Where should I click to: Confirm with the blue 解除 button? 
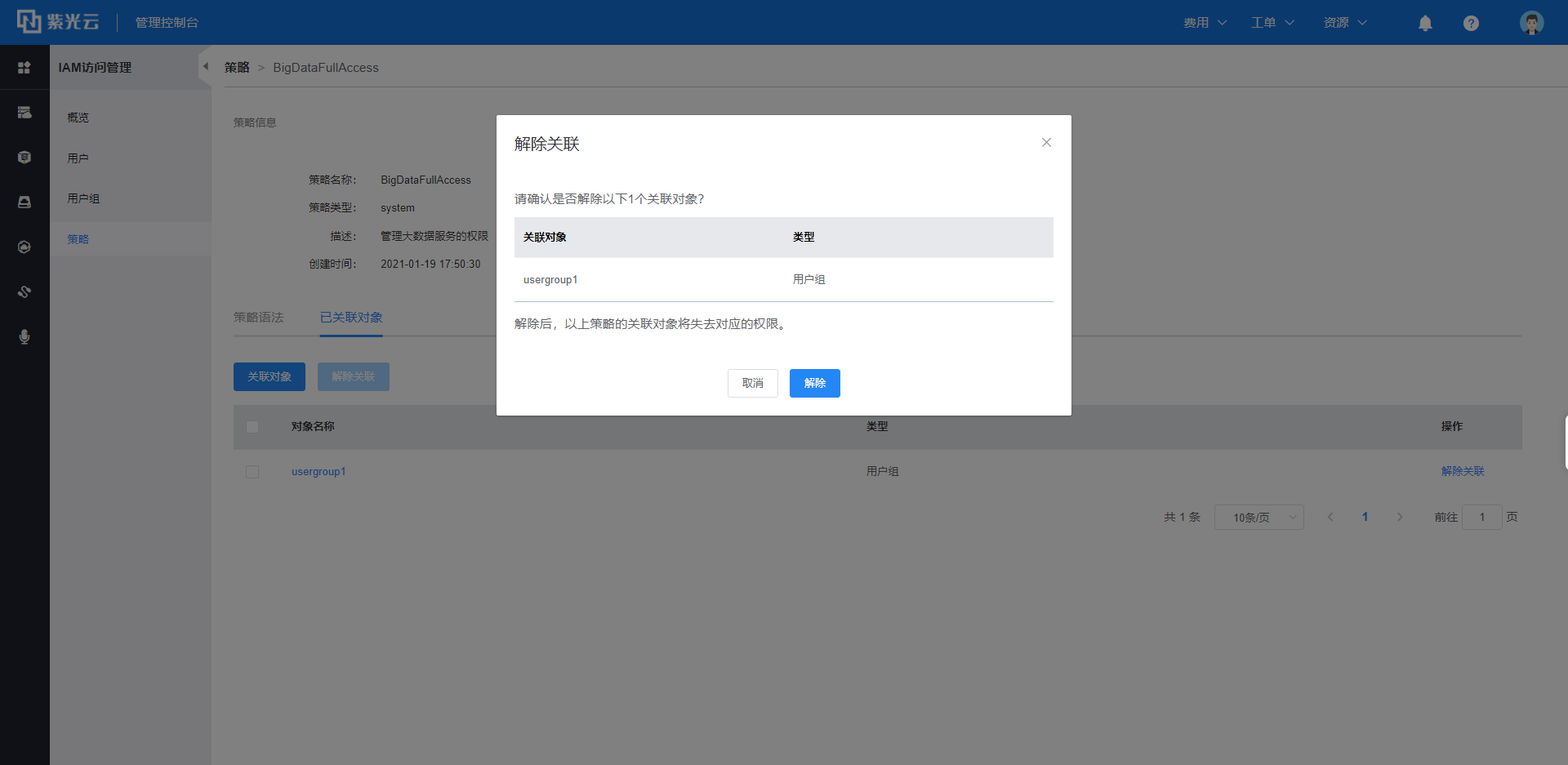pyautogui.click(x=814, y=383)
